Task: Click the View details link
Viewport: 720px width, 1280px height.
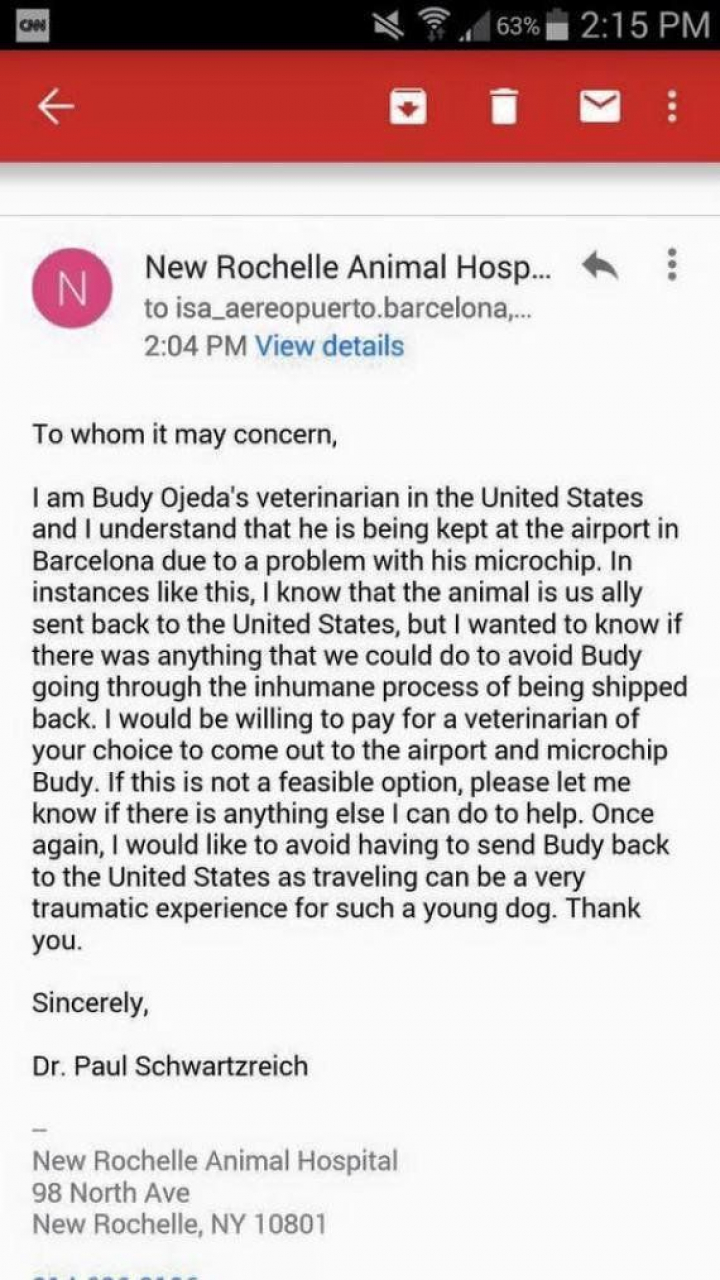Action: pos(330,346)
